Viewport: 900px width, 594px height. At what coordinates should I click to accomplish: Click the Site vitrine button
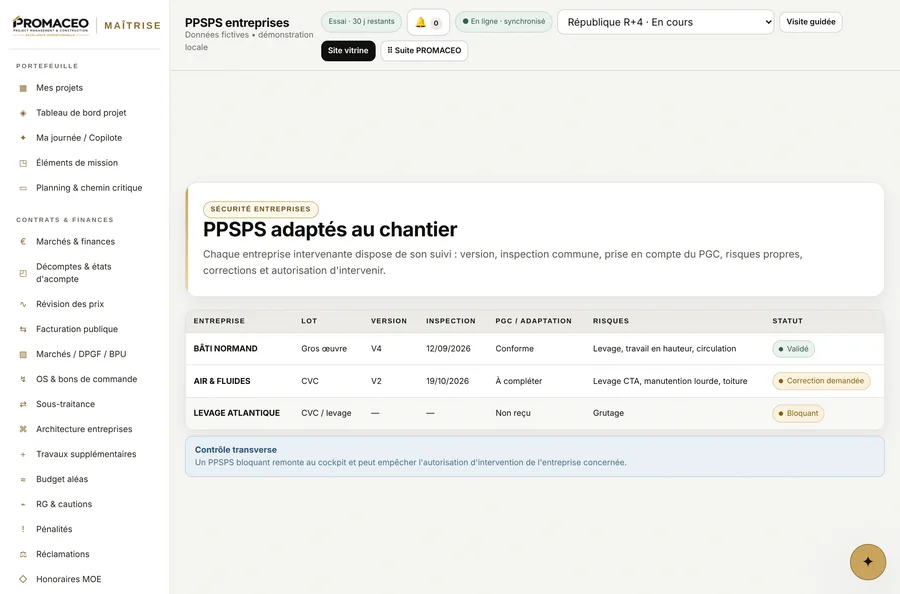click(x=348, y=51)
